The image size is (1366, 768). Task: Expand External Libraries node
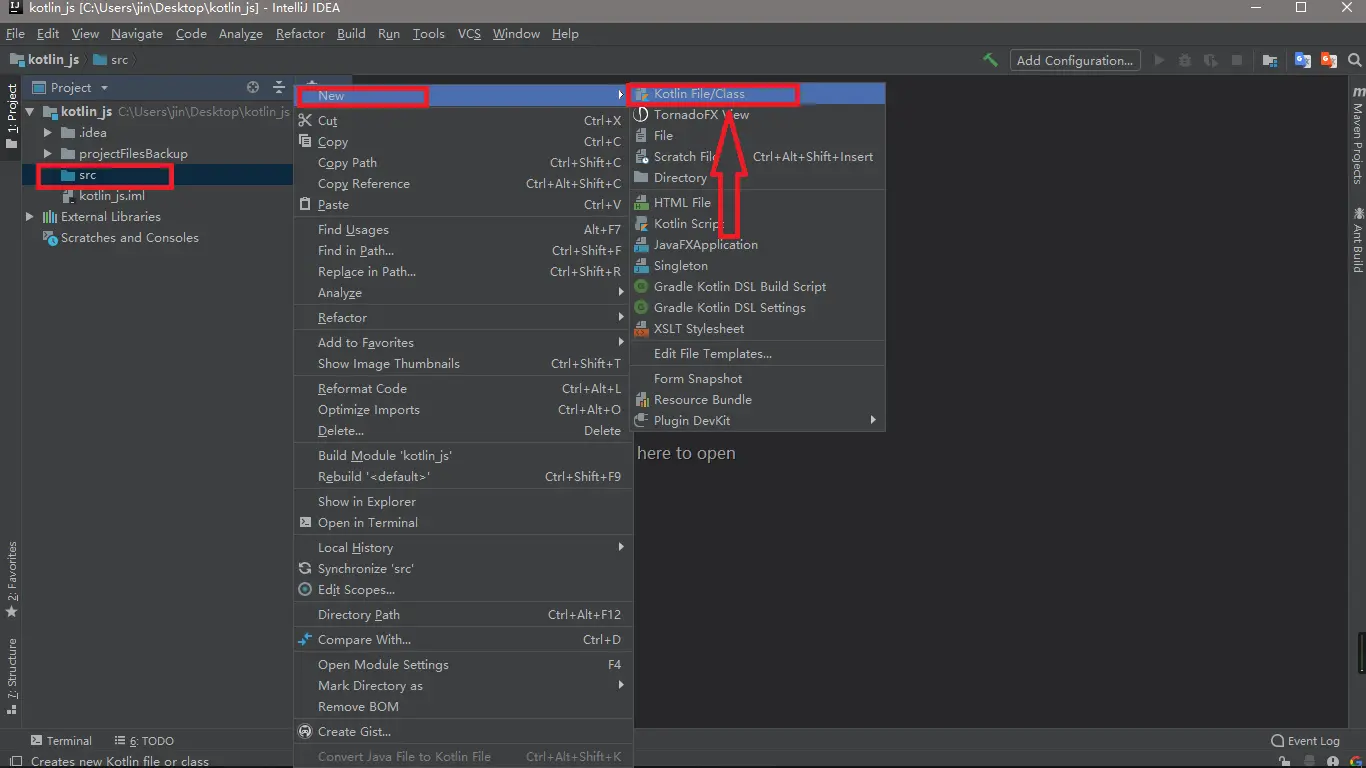(x=30, y=217)
